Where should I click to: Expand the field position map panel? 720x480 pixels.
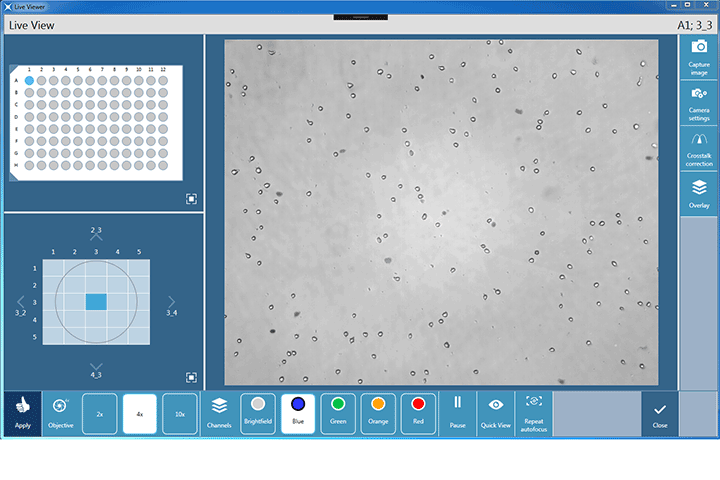pos(191,377)
